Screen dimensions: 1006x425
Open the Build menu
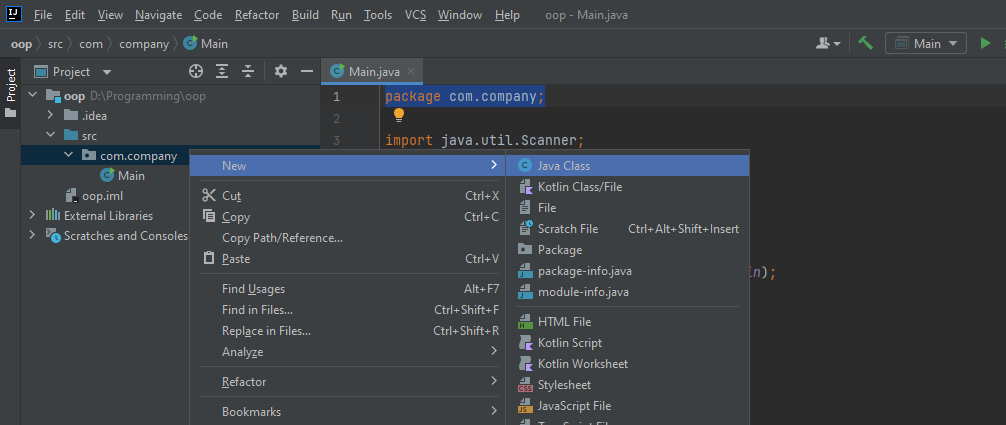click(x=305, y=15)
